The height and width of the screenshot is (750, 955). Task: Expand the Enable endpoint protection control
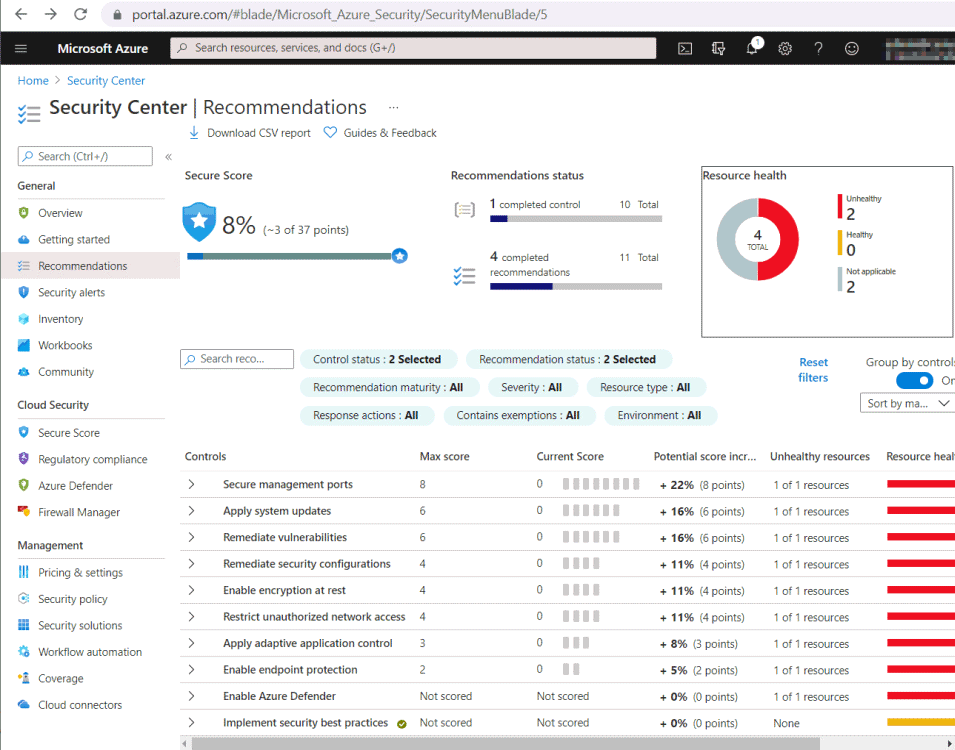point(191,670)
